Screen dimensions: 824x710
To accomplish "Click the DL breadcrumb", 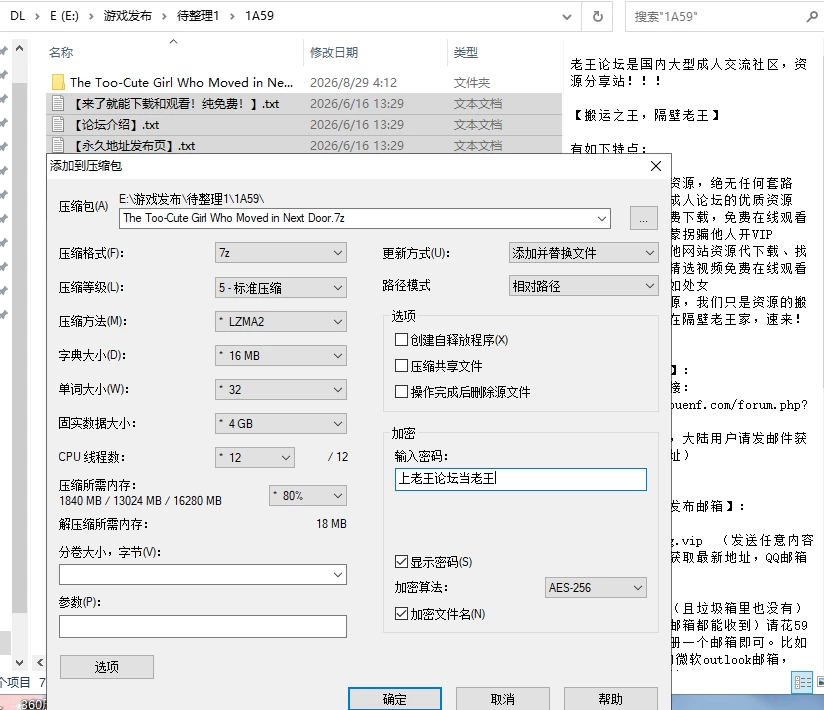I will pyautogui.click(x=17, y=16).
